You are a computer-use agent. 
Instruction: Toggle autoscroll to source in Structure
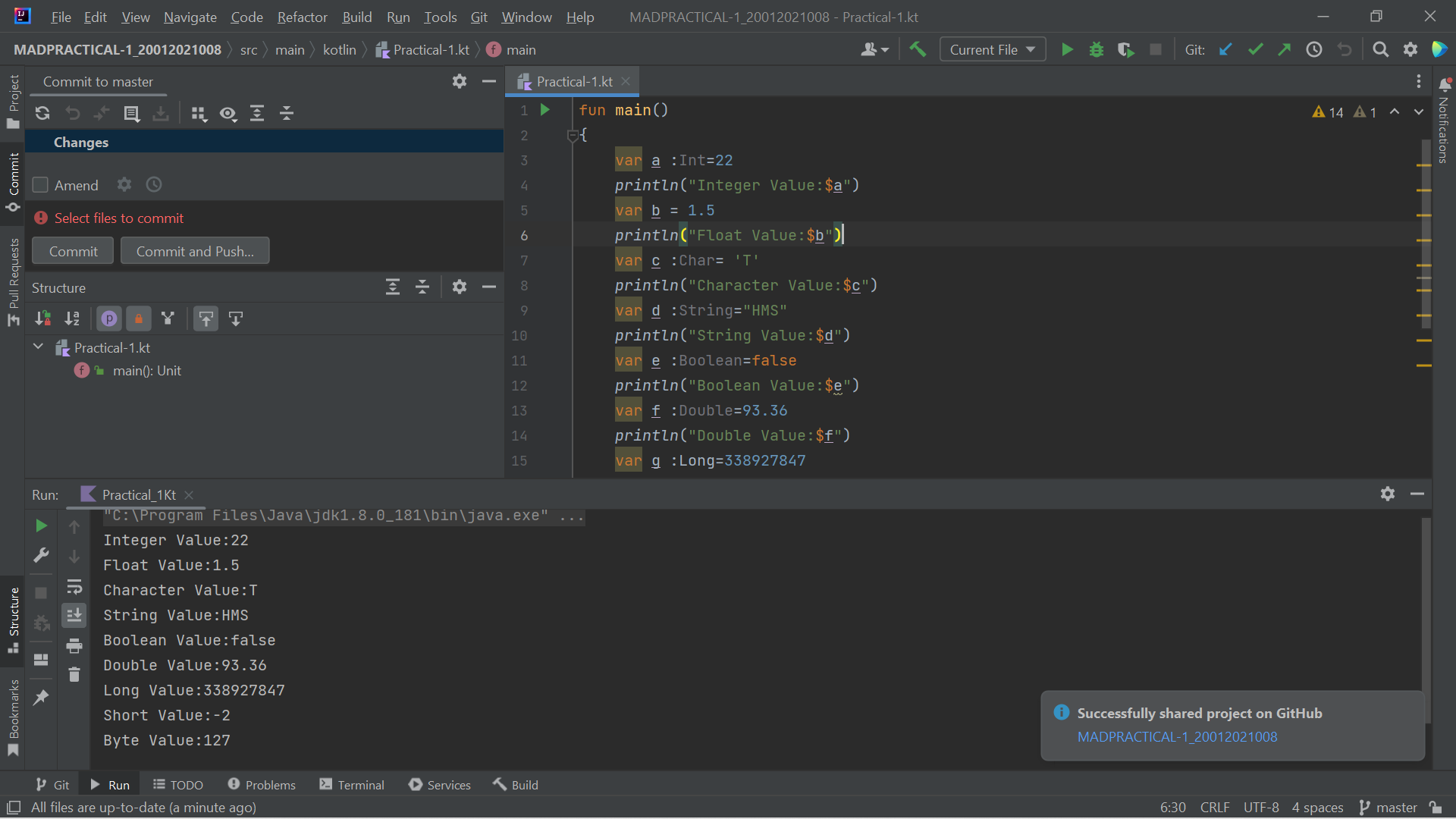coord(206,319)
